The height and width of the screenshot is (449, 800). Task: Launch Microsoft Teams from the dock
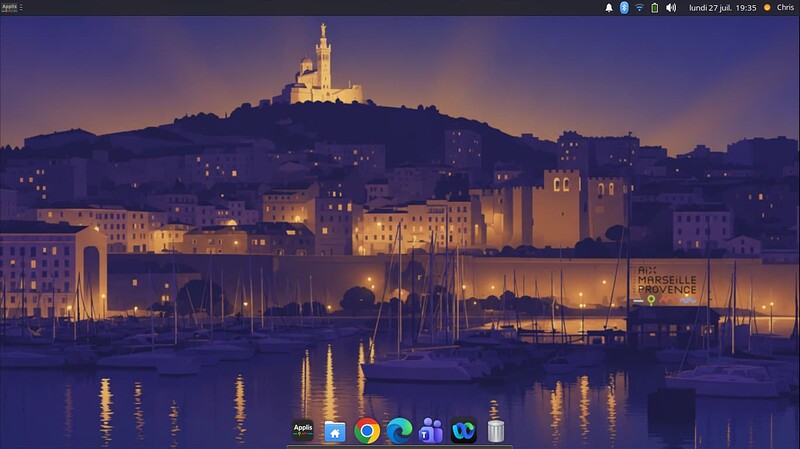coord(431,431)
